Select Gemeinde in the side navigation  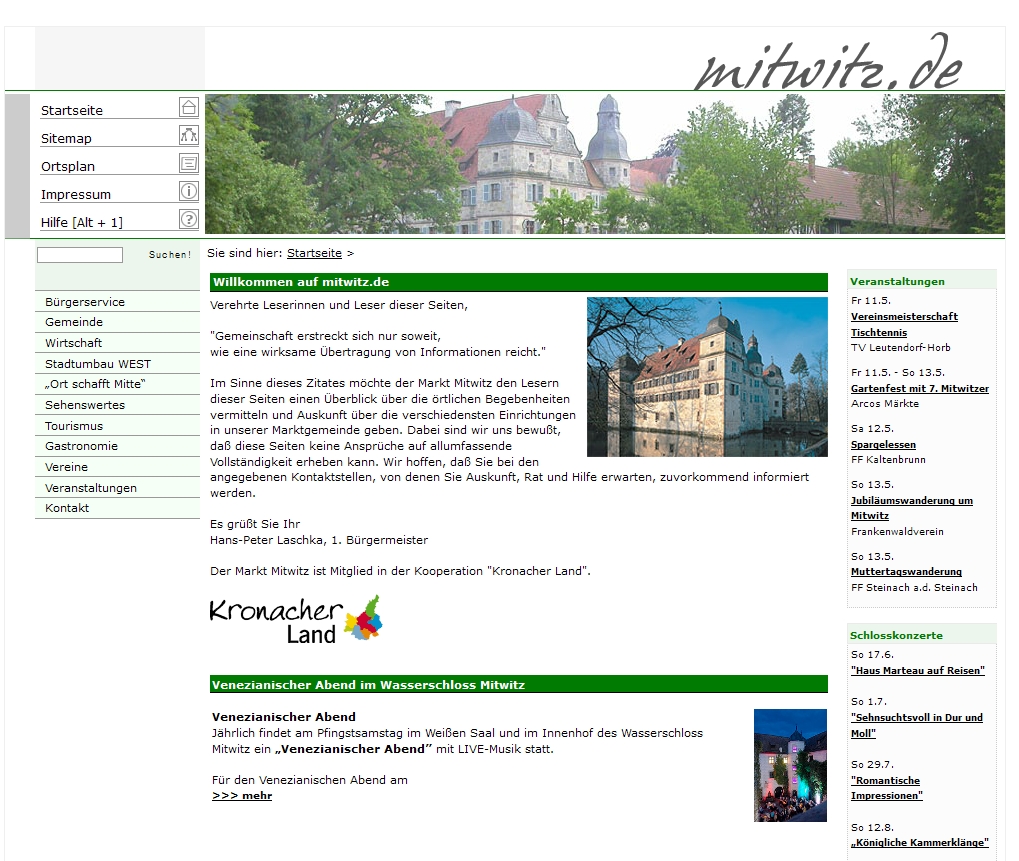[x=118, y=322]
